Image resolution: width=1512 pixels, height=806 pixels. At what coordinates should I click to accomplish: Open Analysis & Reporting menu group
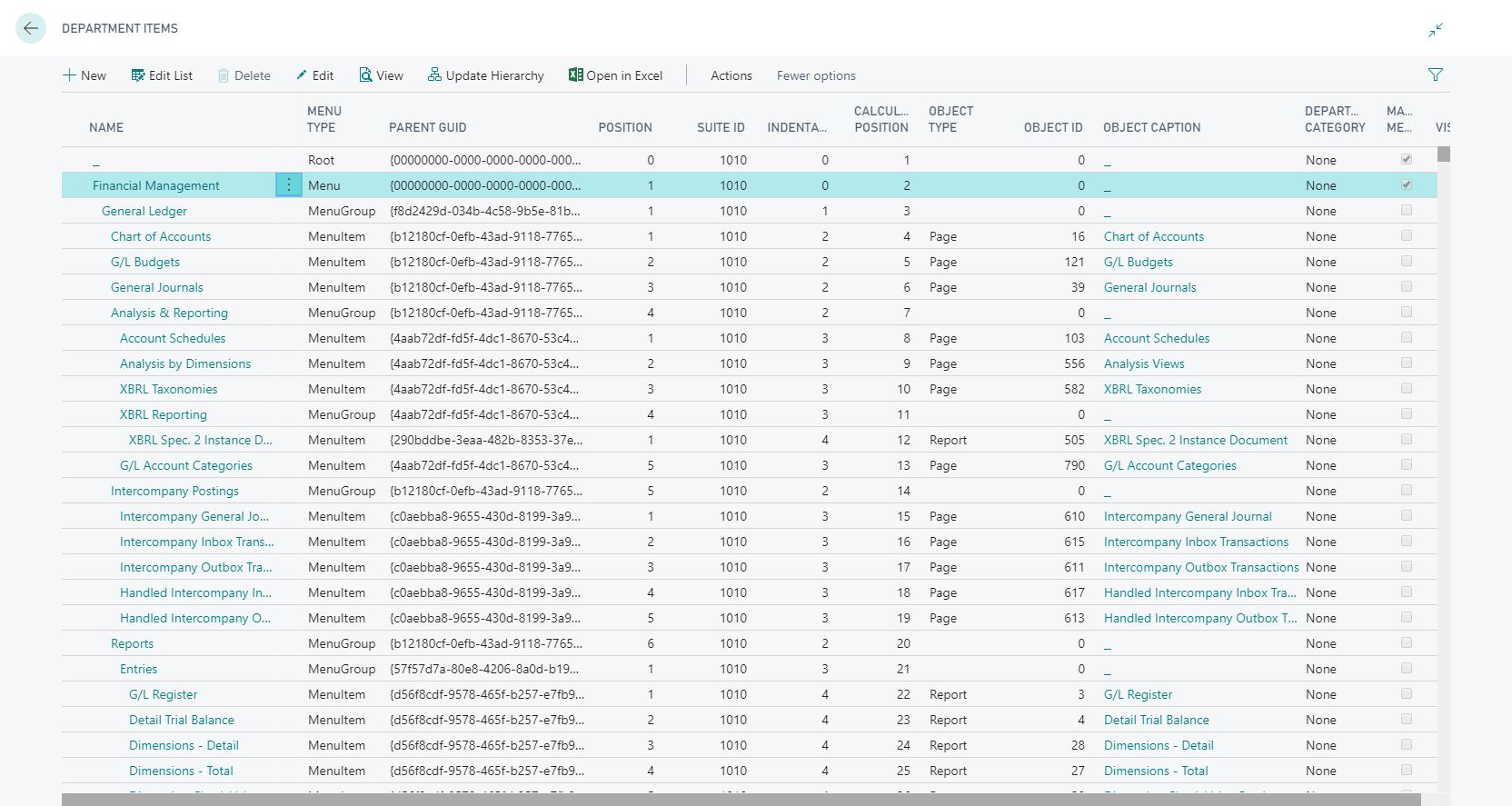169,313
